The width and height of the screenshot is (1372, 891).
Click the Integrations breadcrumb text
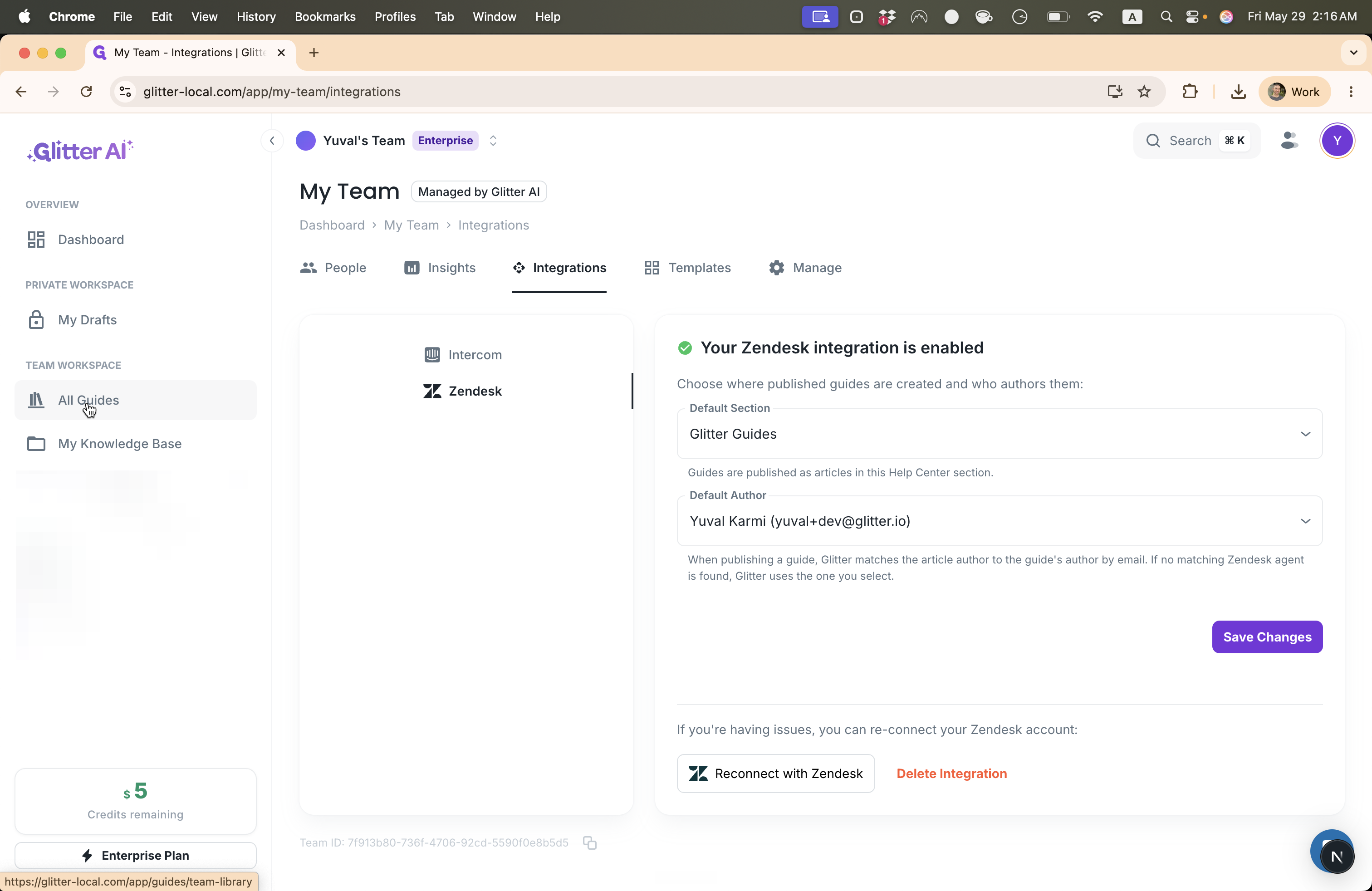(x=494, y=225)
